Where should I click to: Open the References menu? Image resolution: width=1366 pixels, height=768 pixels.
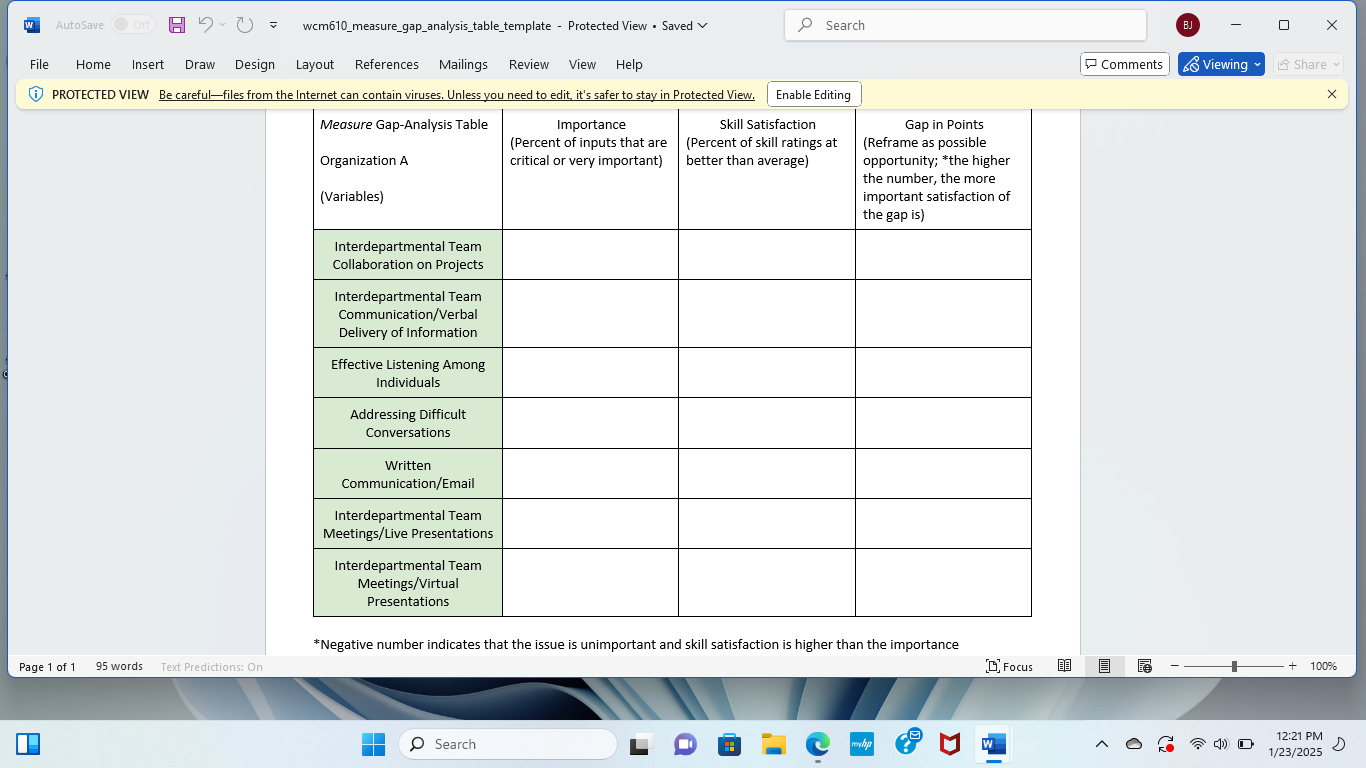point(387,64)
